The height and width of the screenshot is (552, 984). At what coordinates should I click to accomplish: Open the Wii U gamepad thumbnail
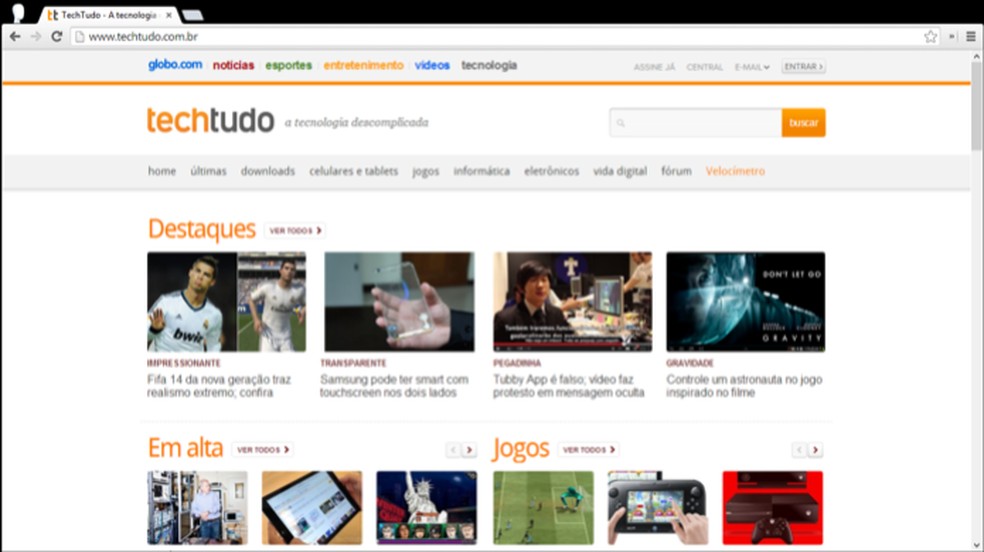pos(658,507)
